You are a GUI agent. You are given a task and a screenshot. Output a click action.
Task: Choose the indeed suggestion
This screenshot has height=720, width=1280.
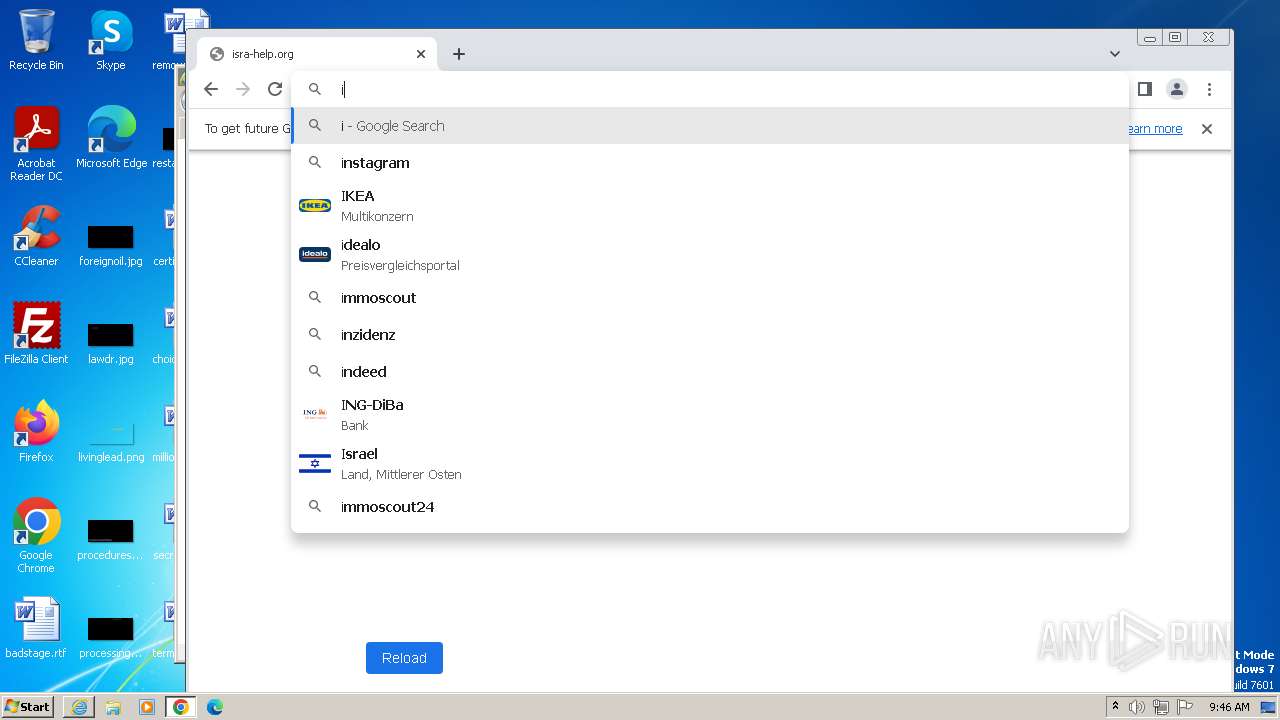710,372
